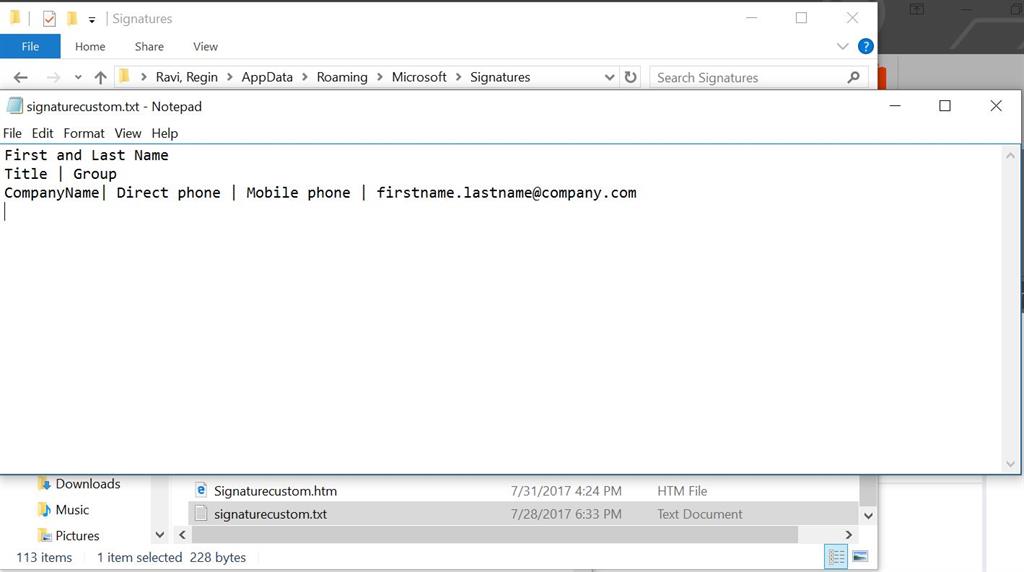Switch to Explorer's View ribbon tab
The height and width of the screenshot is (572, 1024).
click(205, 46)
